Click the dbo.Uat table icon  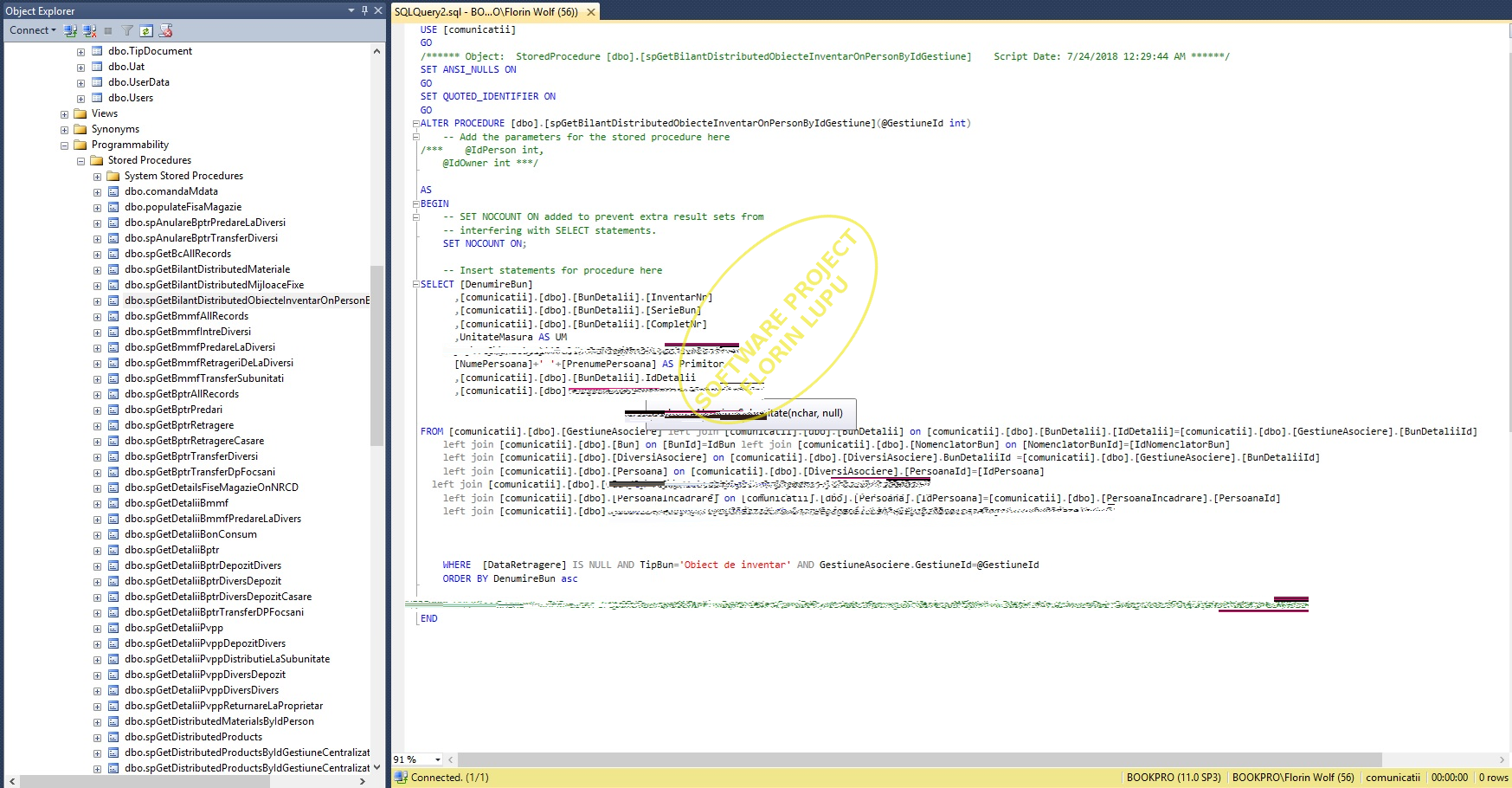point(97,67)
